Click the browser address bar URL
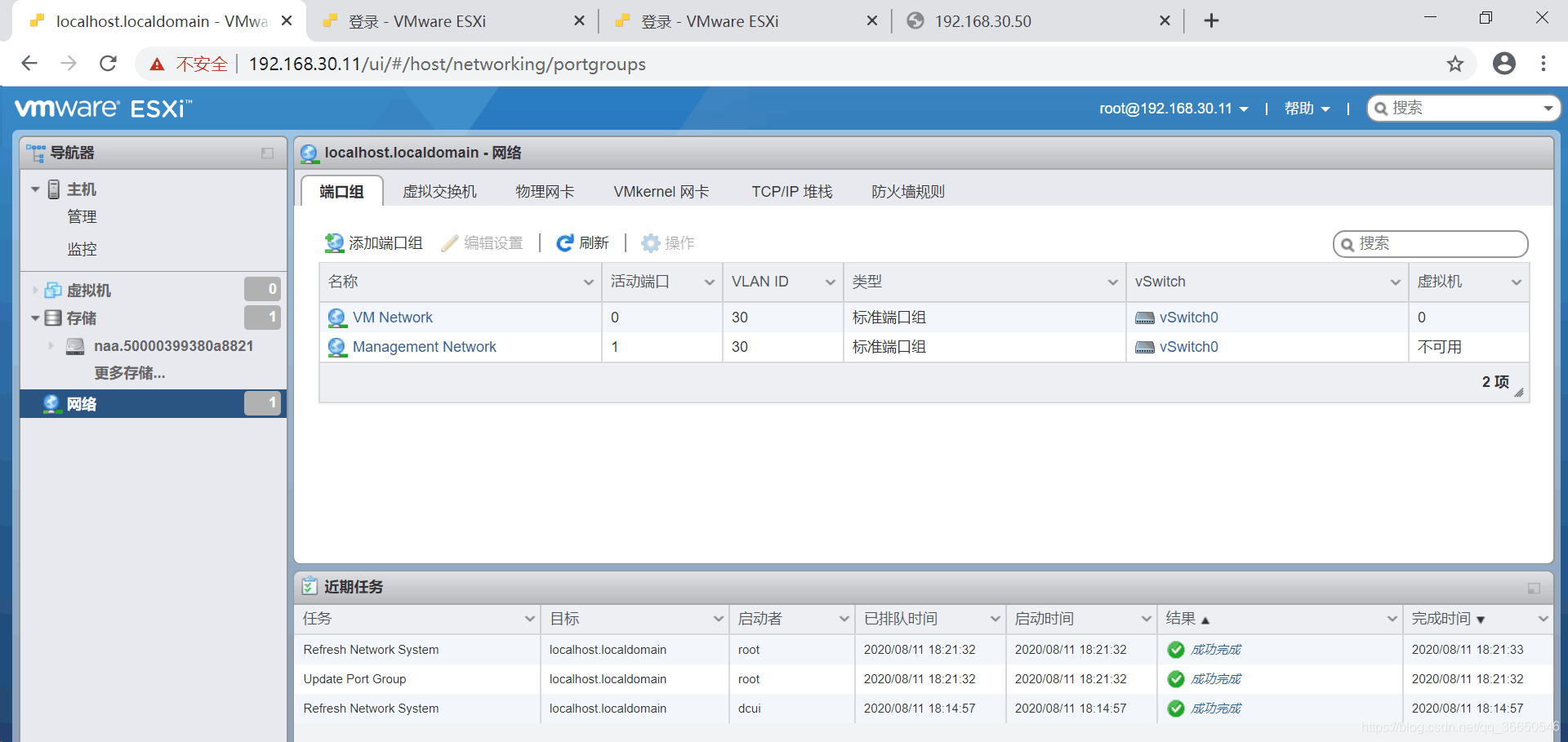Viewport: 1568px width, 742px height. point(447,64)
